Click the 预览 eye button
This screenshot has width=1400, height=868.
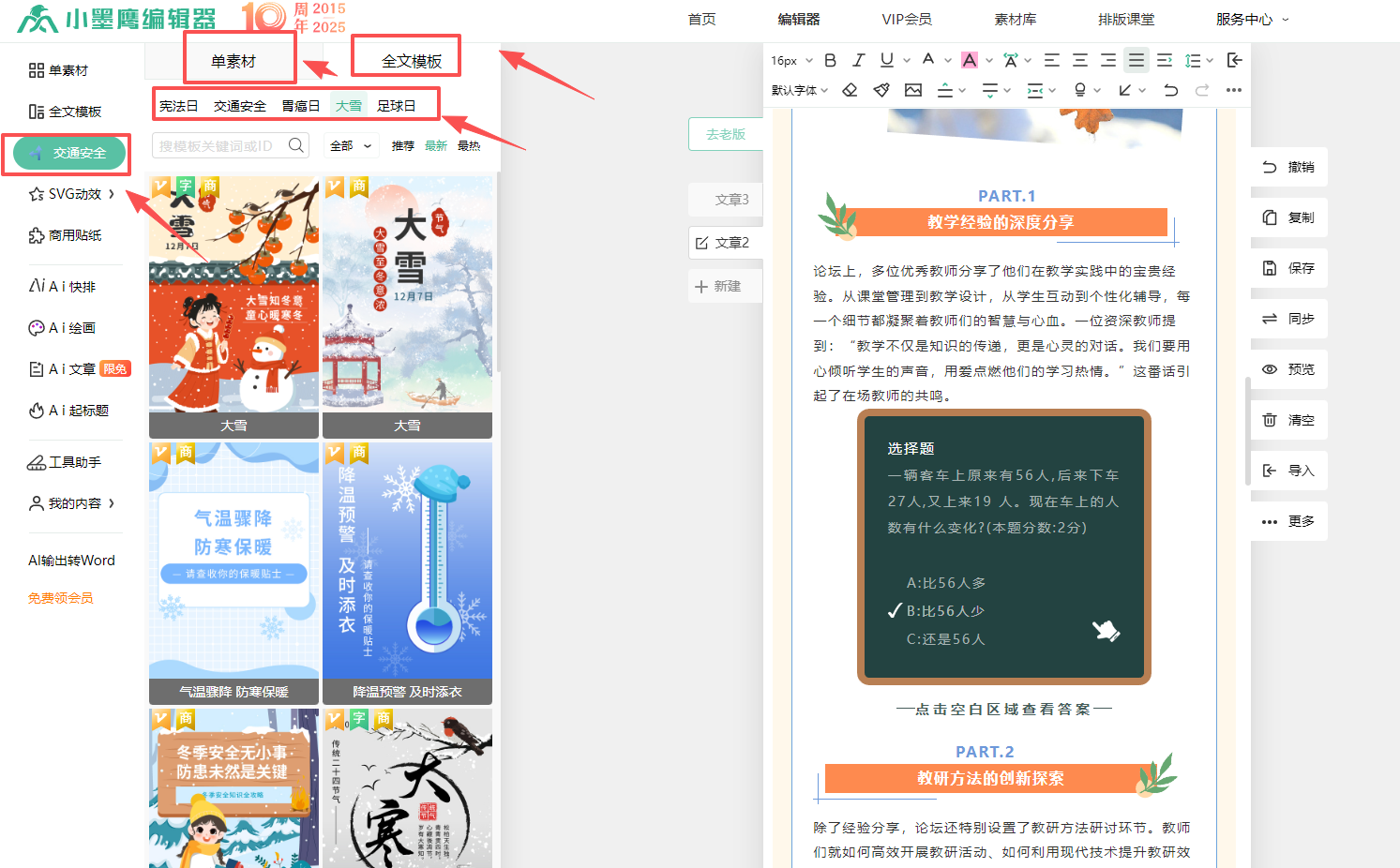click(x=1289, y=369)
